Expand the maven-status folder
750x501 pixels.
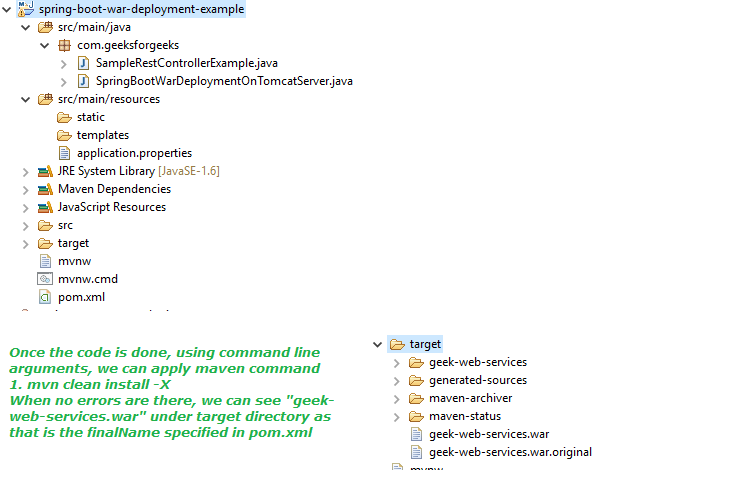[397, 417]
